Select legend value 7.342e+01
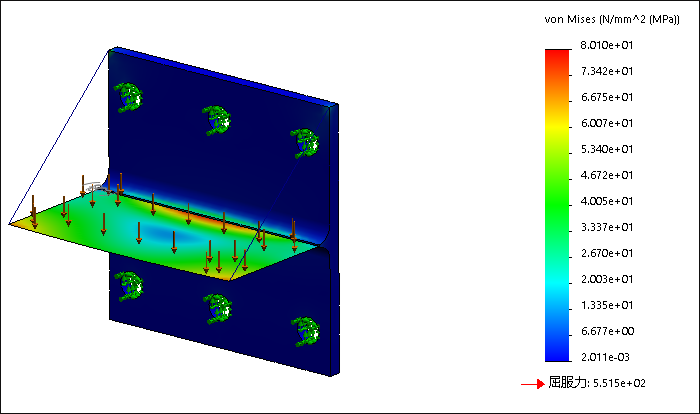This screenshot has height=414, width=700. pyautogui.click(x=607, y=71)
